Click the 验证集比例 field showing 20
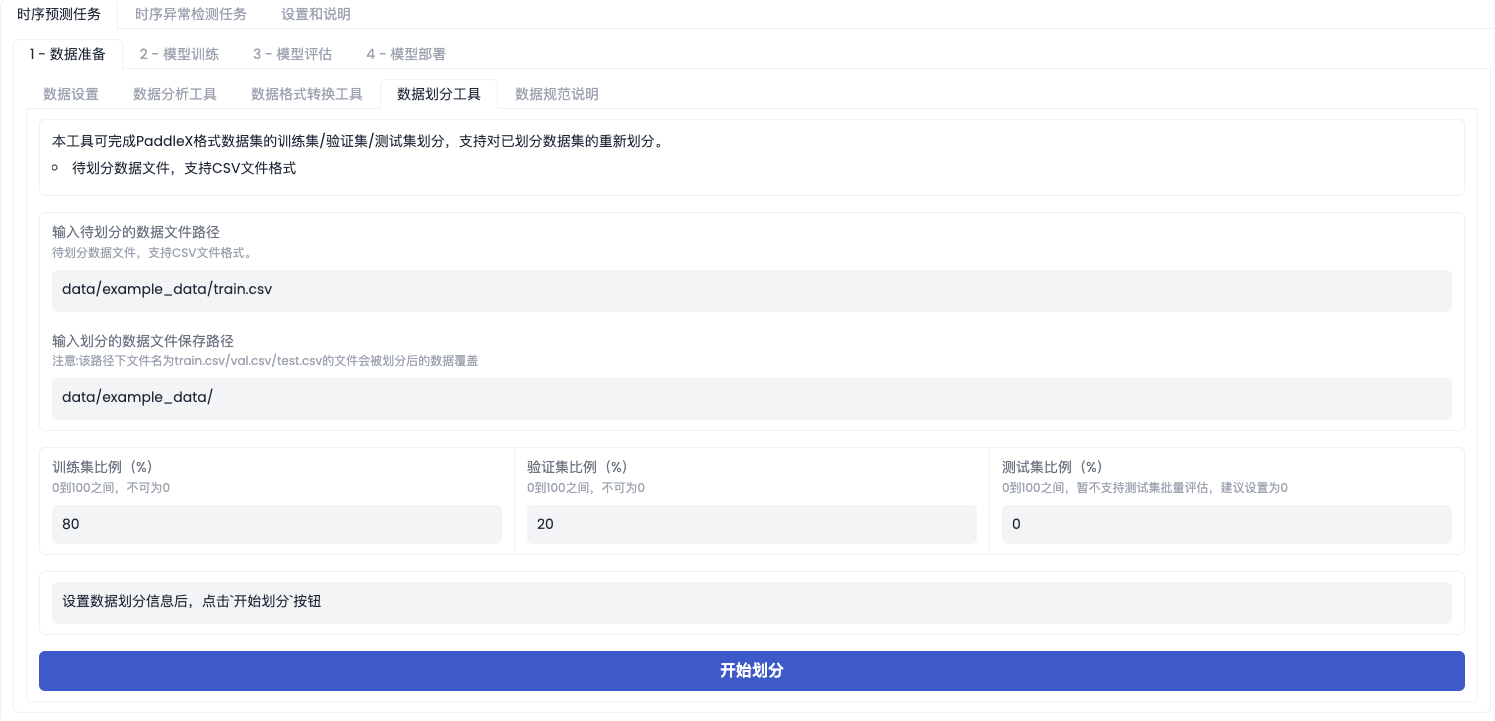 [751, 523]
